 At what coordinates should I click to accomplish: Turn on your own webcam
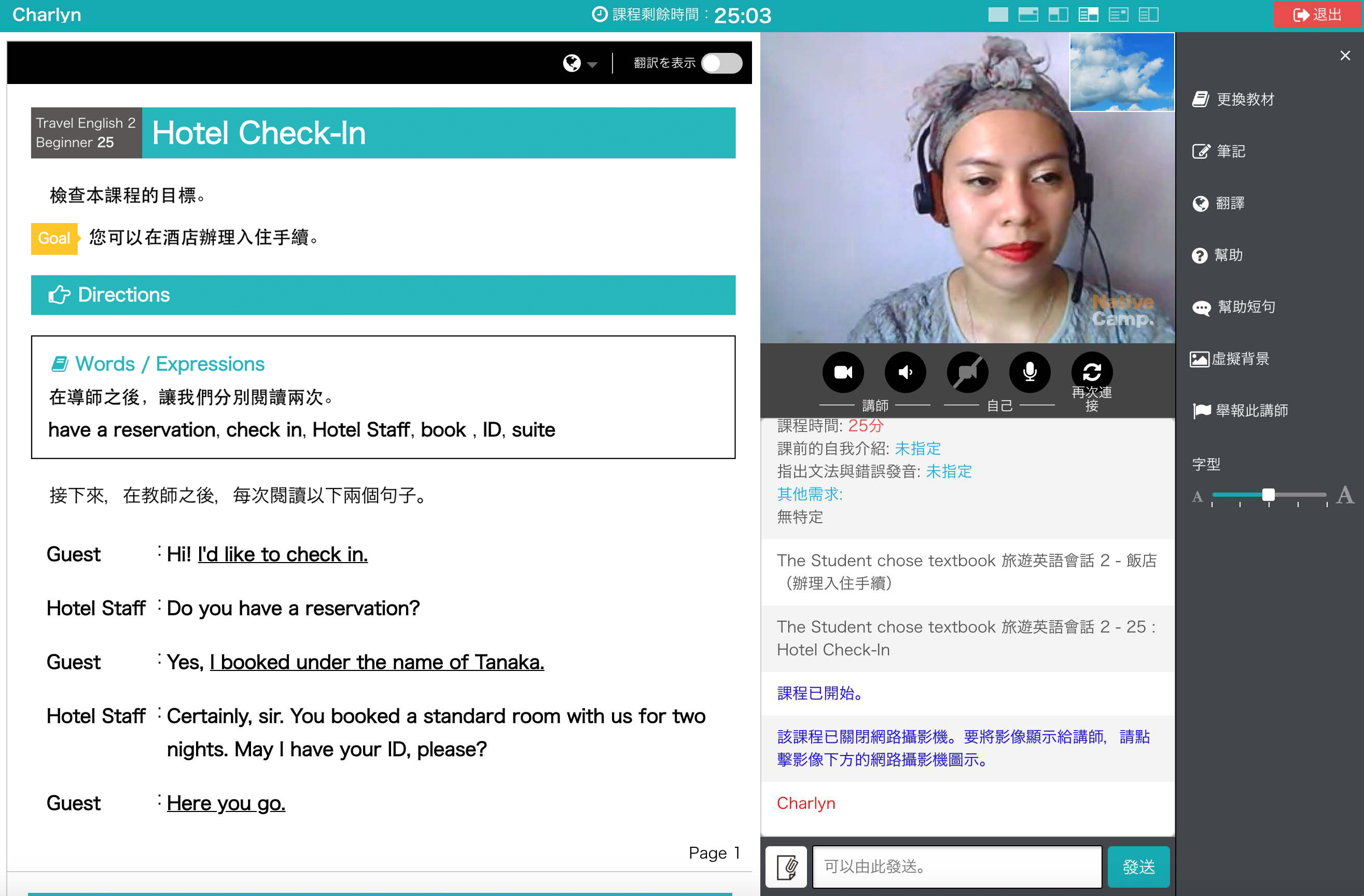[967, 372]
